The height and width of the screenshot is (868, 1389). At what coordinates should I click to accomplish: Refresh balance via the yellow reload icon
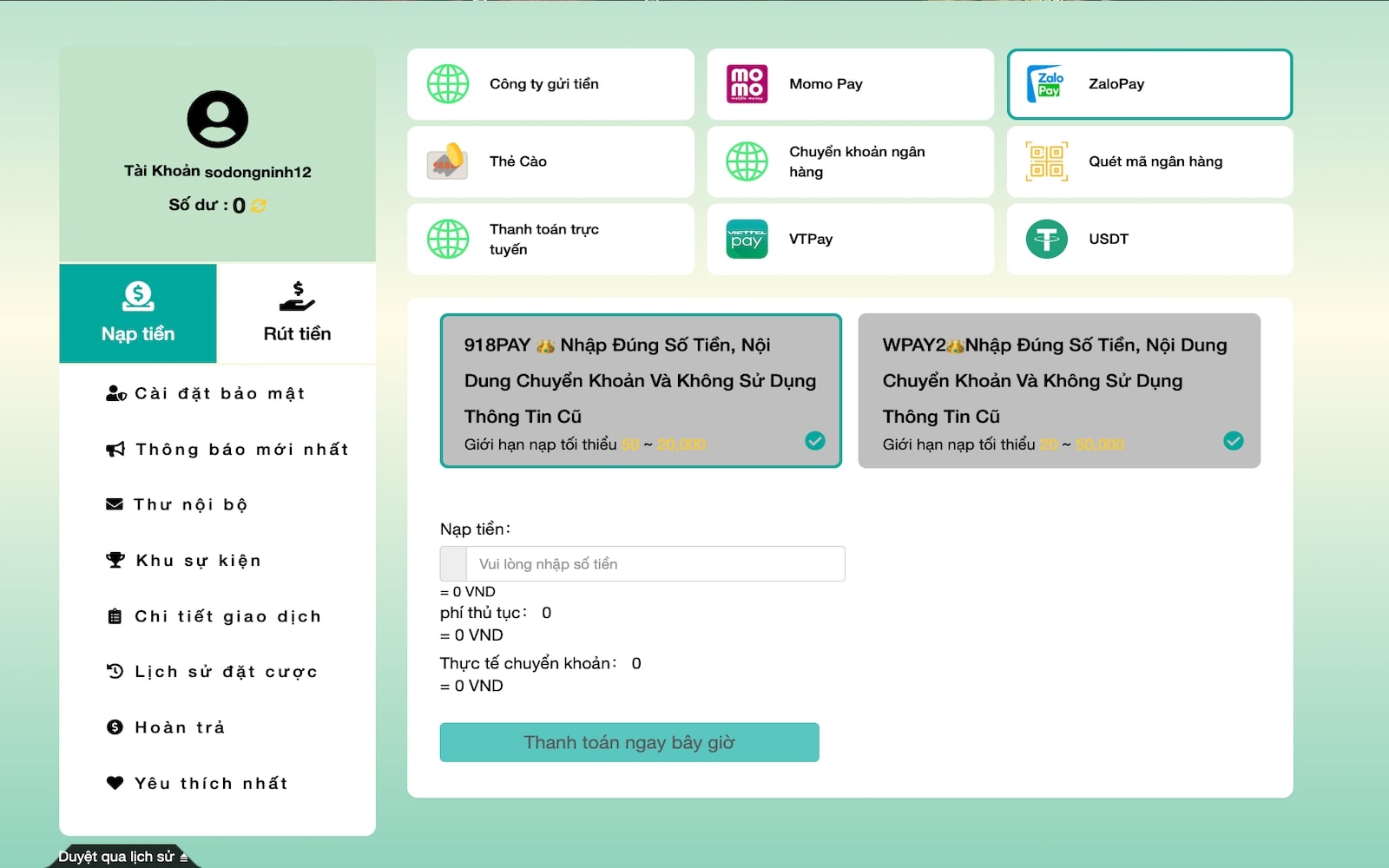[259, 206]
